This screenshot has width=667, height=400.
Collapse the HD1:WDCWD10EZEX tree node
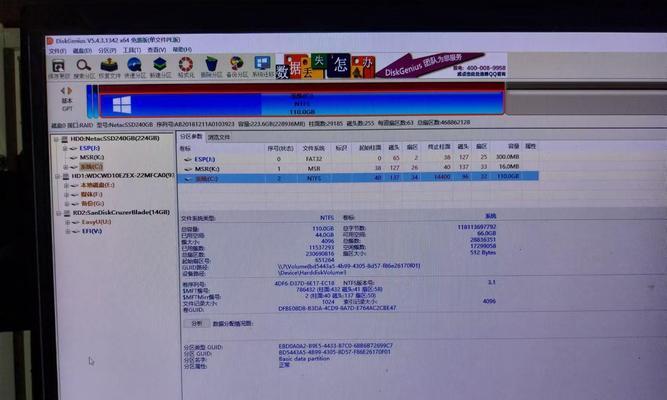pos(57,176)
